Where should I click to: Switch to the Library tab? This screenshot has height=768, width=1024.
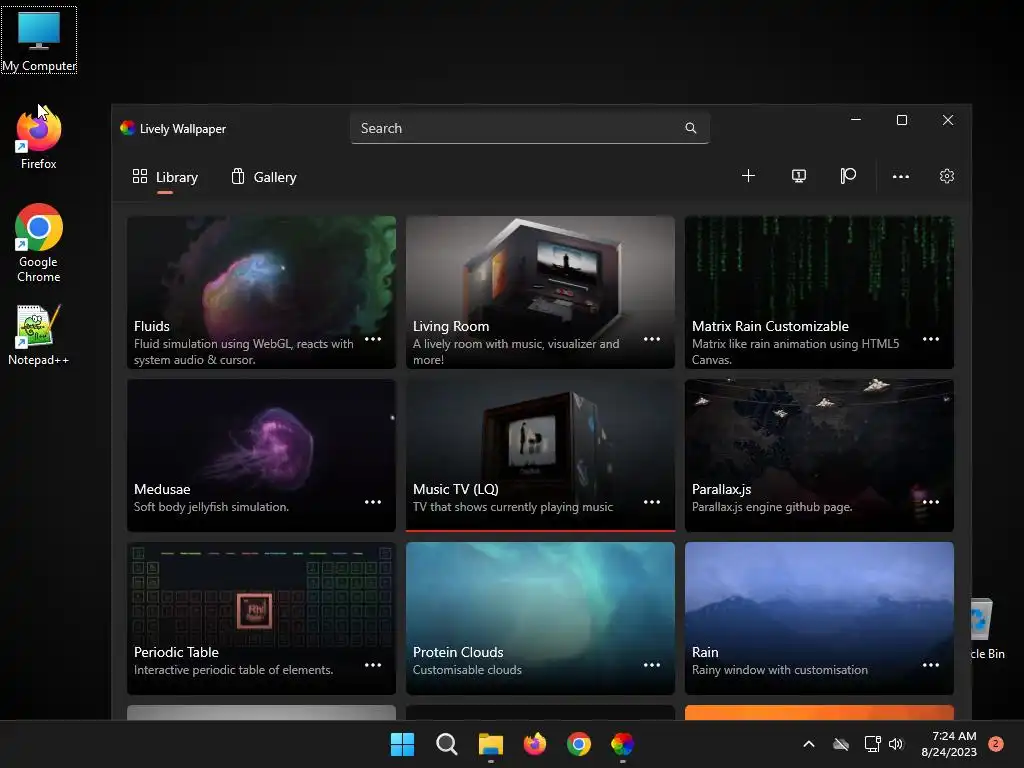click(x=165, y=177)
